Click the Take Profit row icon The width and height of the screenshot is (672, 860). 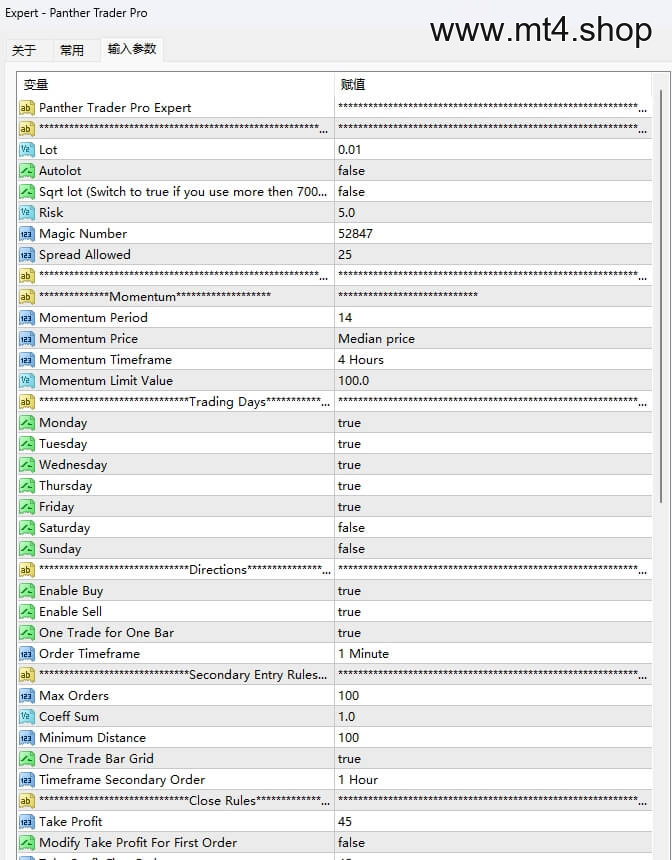[x=26, y=822]
